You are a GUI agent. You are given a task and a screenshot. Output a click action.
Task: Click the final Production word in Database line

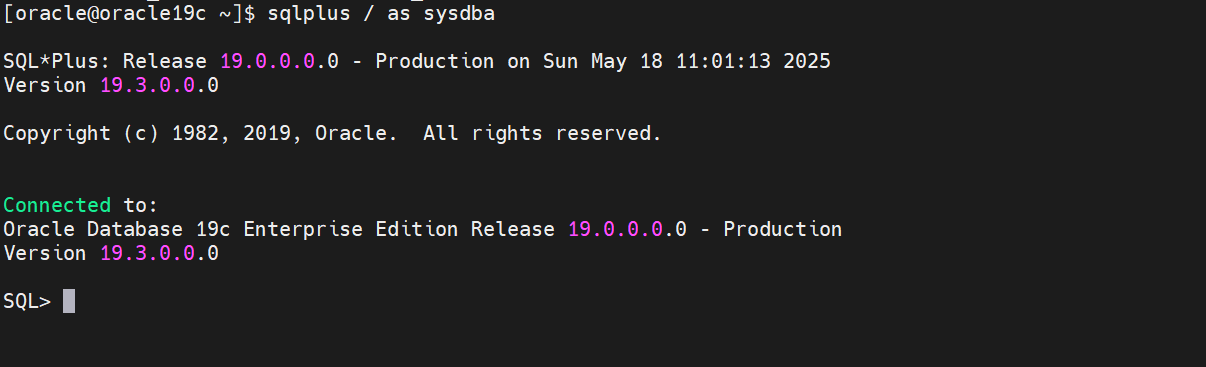click(x=783, y=229)
